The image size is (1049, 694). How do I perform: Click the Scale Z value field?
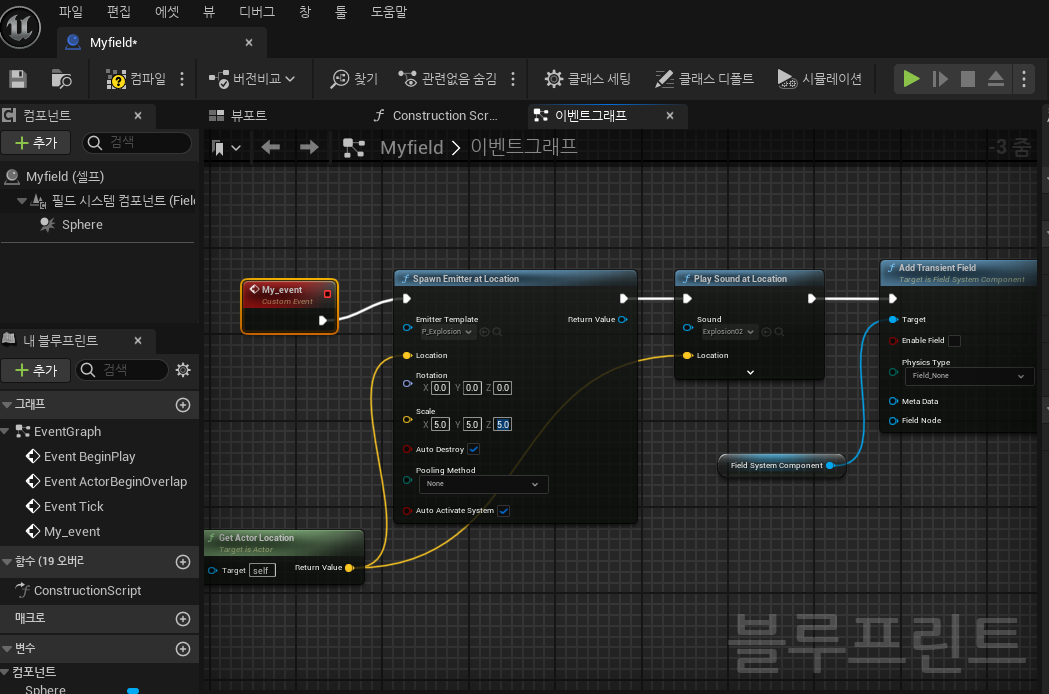tap(503, 424)
